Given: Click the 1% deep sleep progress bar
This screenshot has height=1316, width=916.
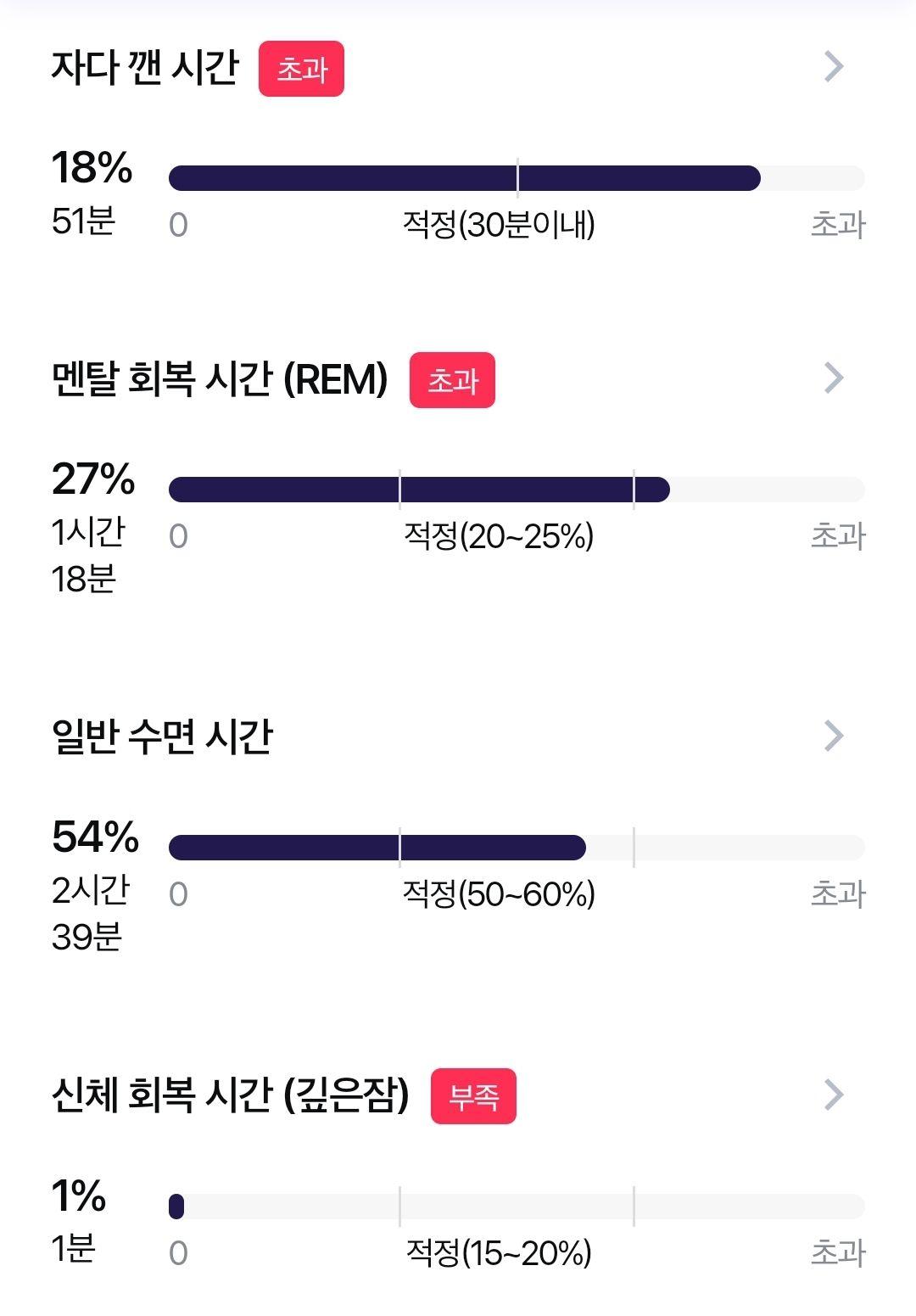Looking at the screenshot, I should click(517, 1207).
